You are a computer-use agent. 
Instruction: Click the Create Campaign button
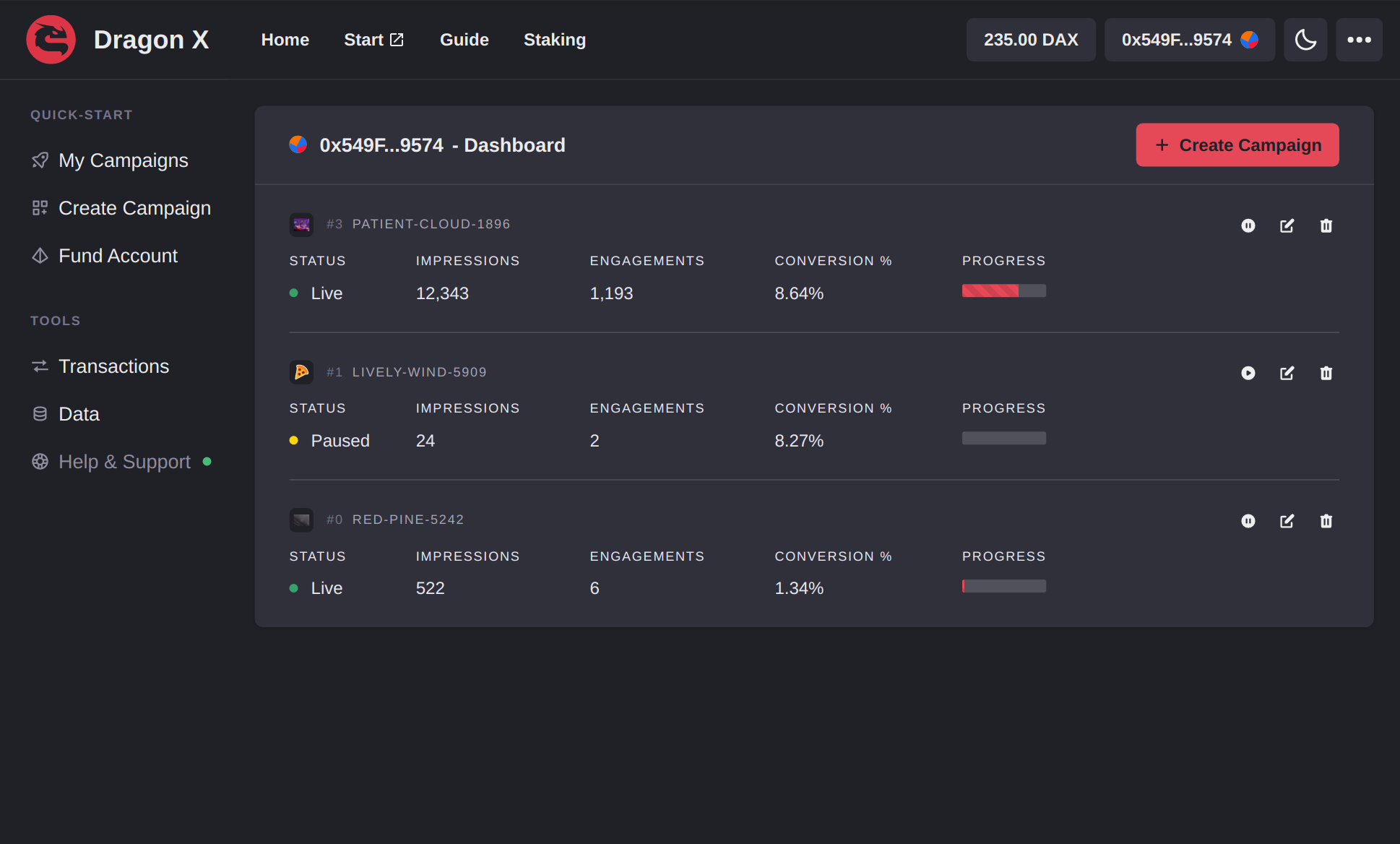pos(1237,145)
